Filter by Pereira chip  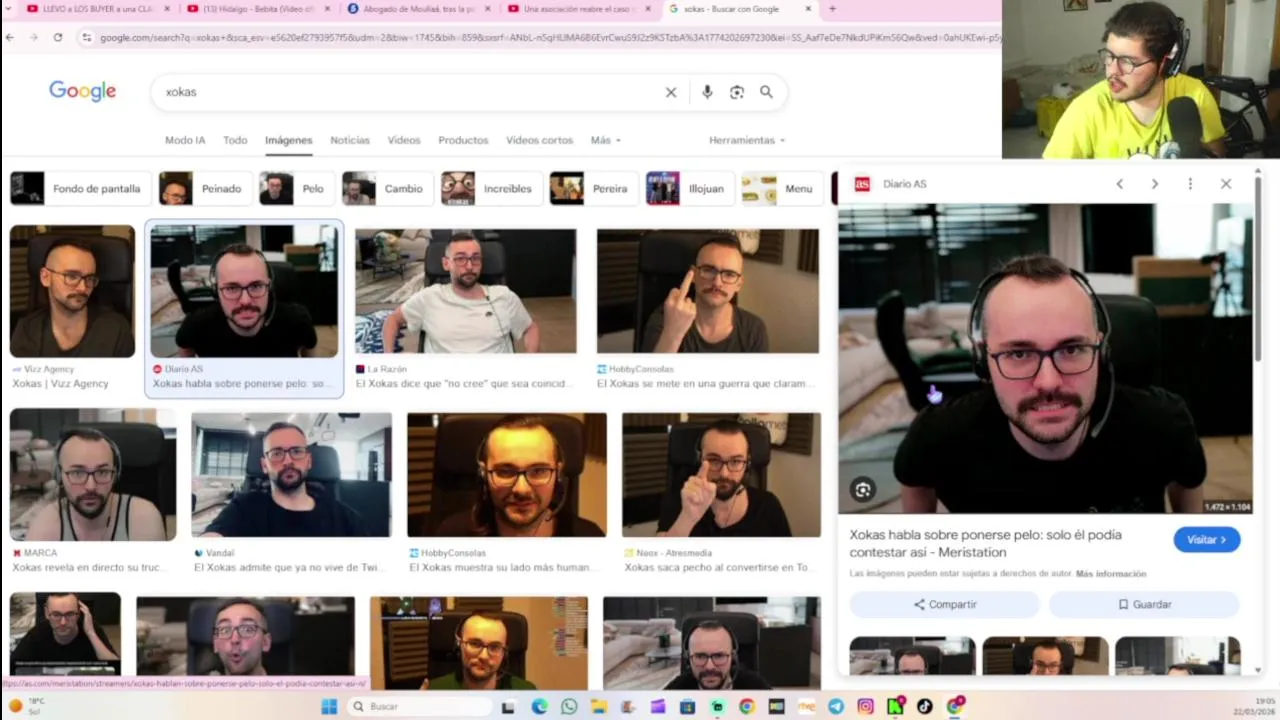pyautogui.click(x=593, y=188)
